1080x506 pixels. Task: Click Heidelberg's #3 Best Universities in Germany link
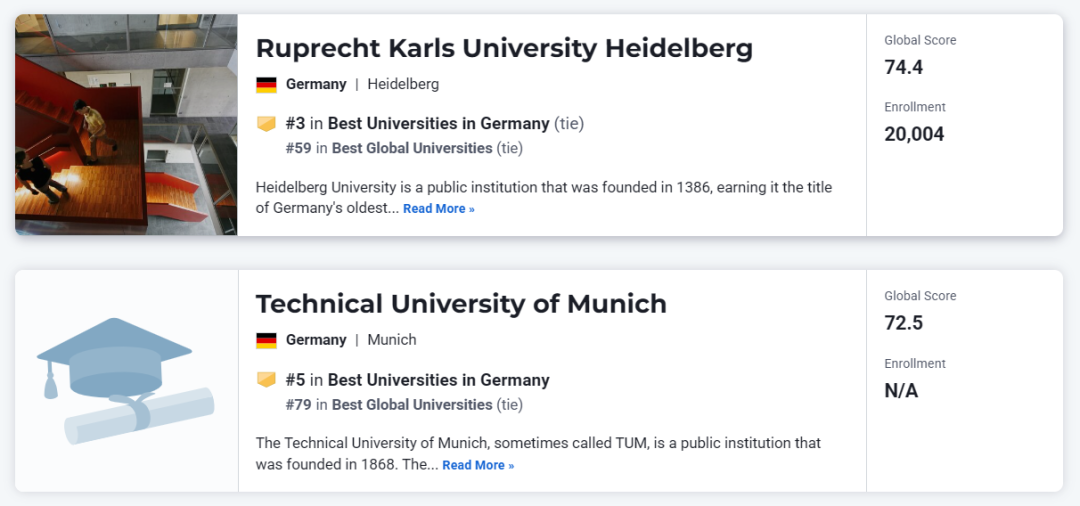[x=438, y=124]
